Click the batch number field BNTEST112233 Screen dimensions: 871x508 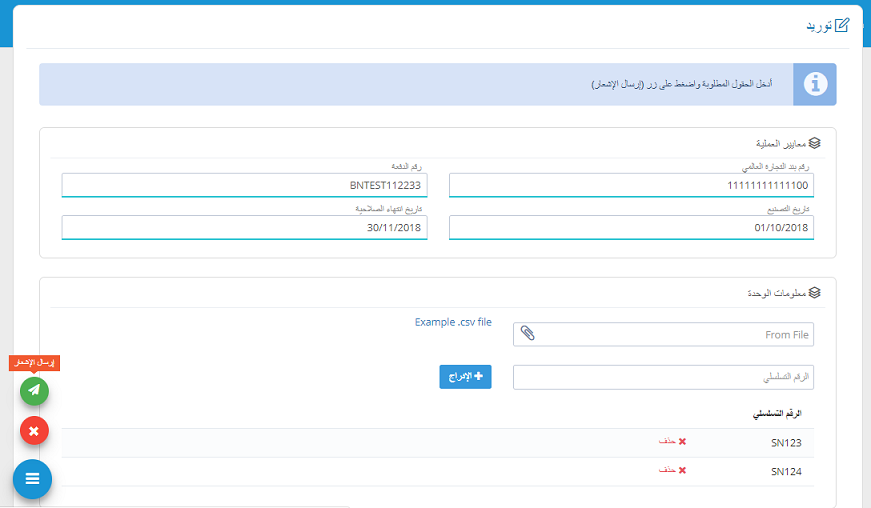244,185
